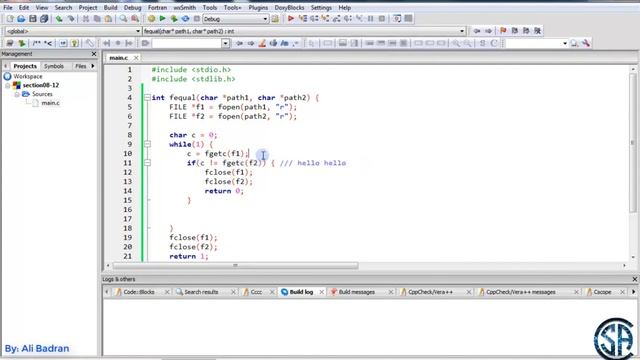This screenshot has width=640, height=360.
Task: Open the <global> scope dropdown
Action: (73, 31)
